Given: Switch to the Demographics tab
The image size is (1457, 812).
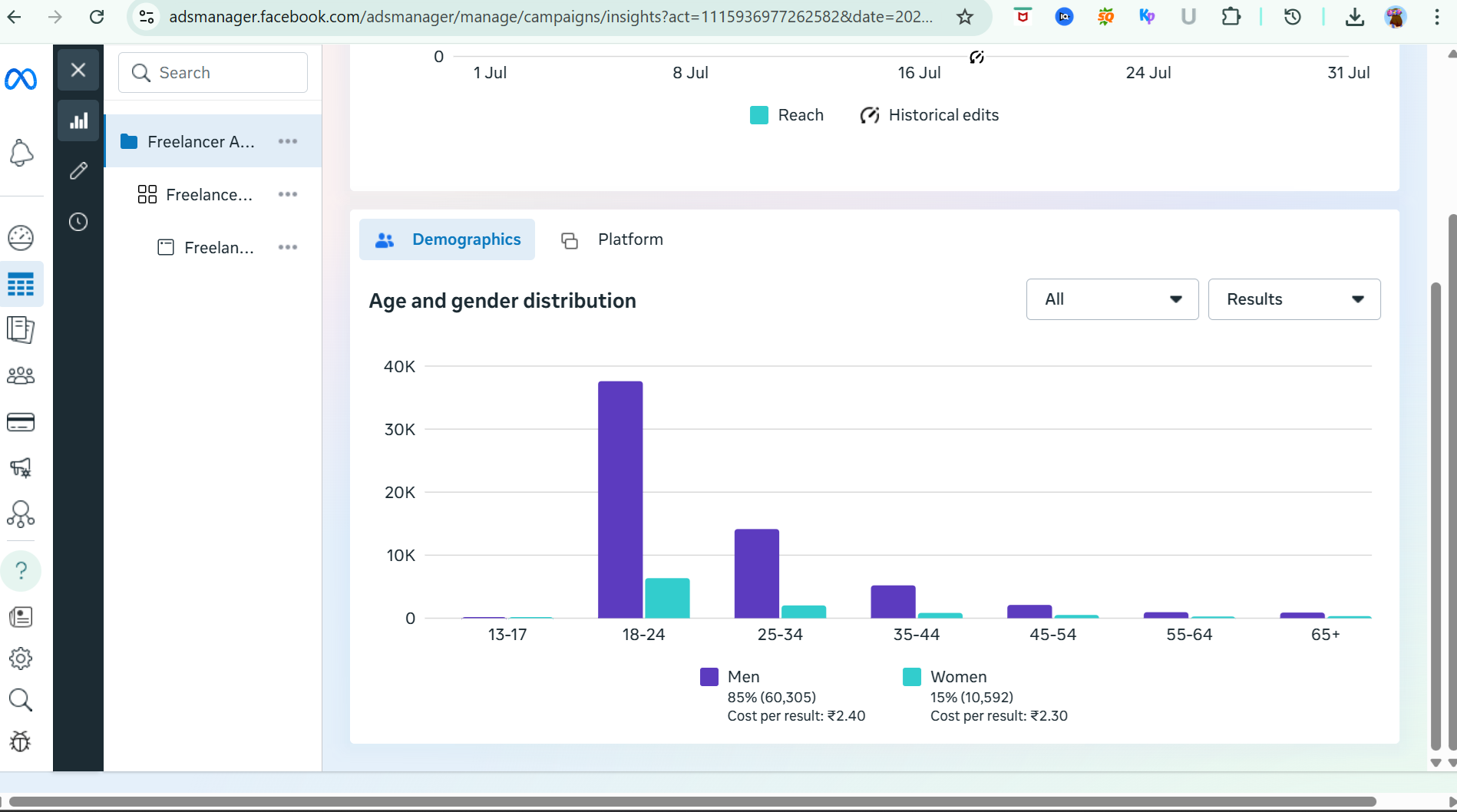Looking at the screenshot, I should [448, 239].
